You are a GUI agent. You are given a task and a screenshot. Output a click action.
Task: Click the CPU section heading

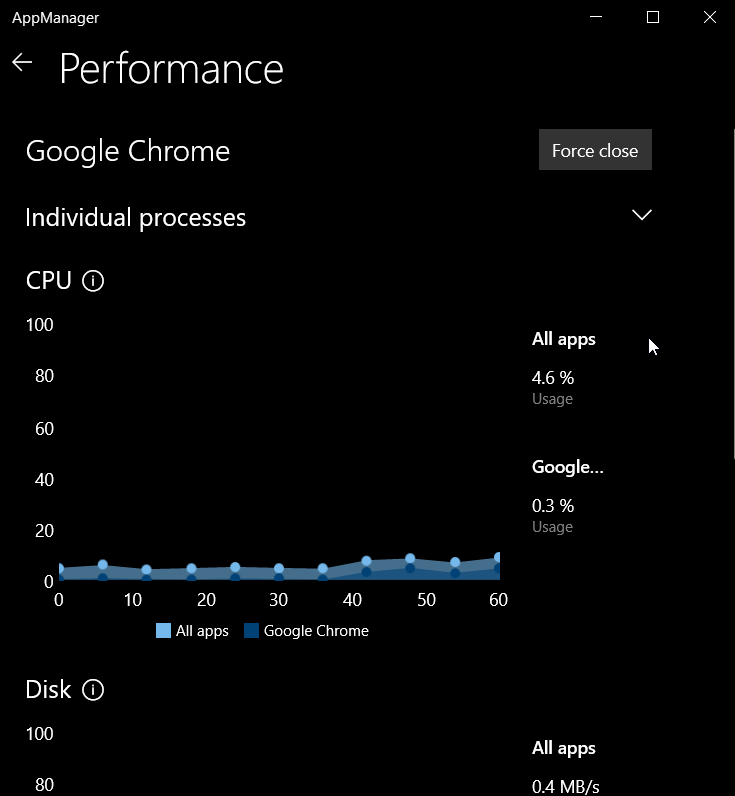tap(49, 281)
